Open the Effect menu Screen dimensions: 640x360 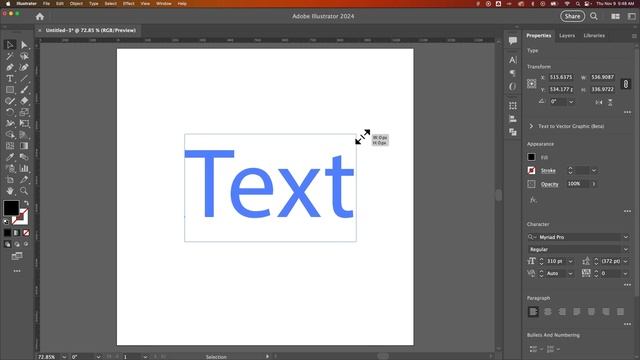(129, 4)
